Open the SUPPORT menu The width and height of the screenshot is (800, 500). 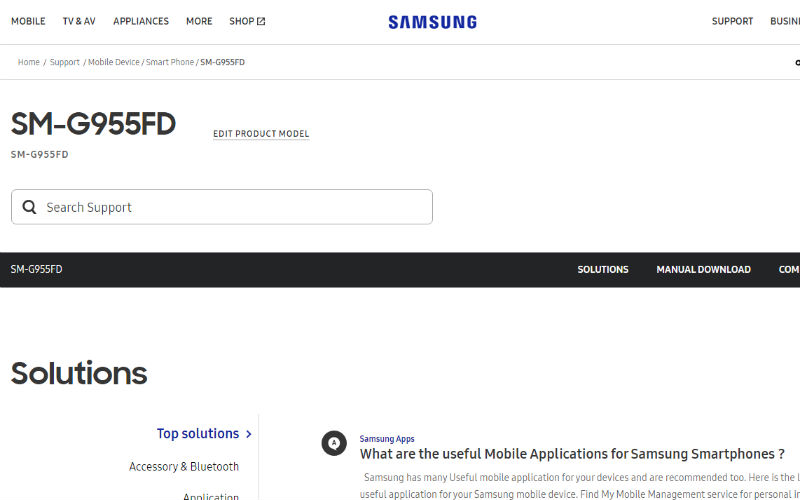732,21
